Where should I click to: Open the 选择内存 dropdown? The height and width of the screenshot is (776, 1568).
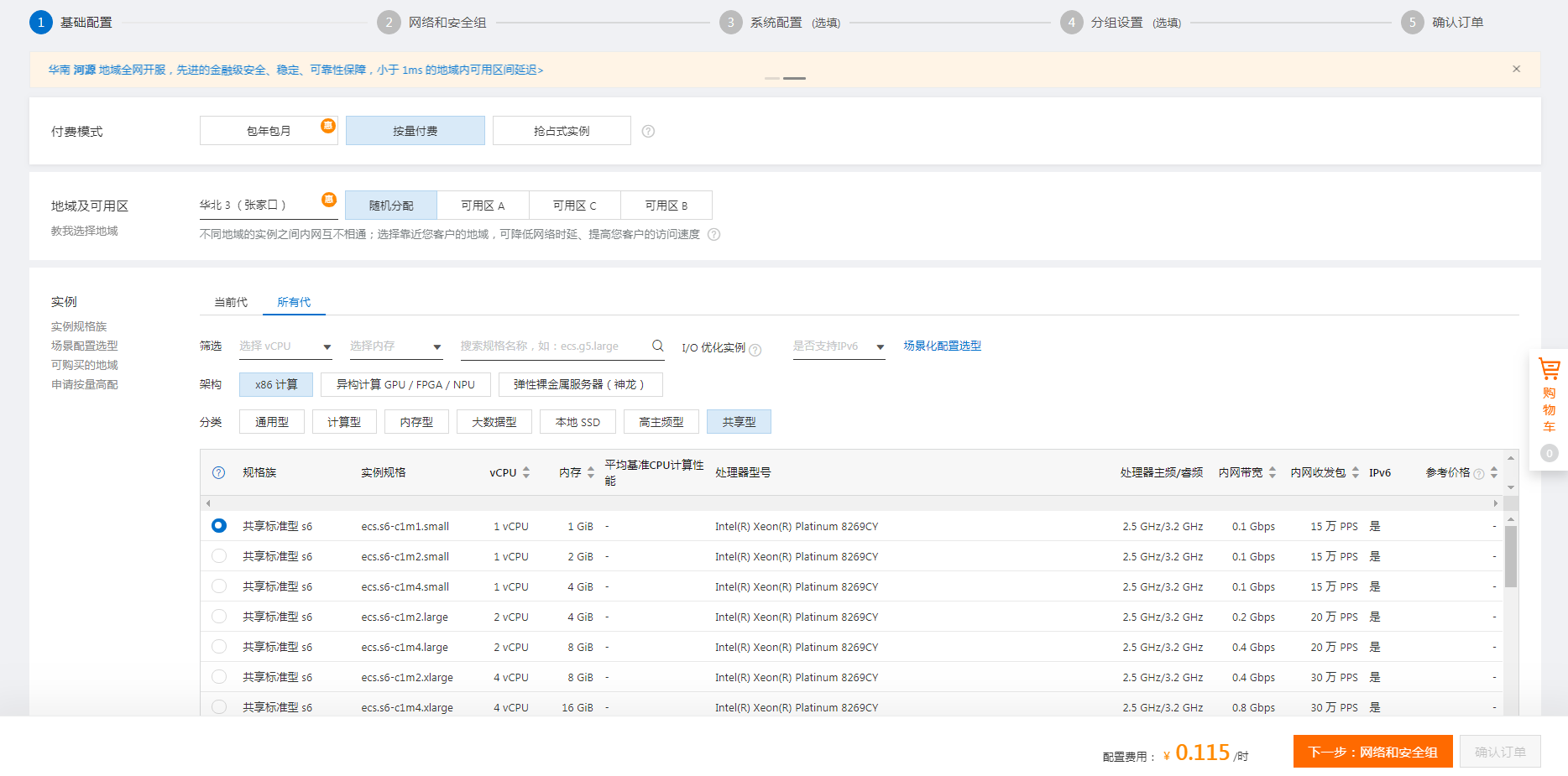pos(395,346)
